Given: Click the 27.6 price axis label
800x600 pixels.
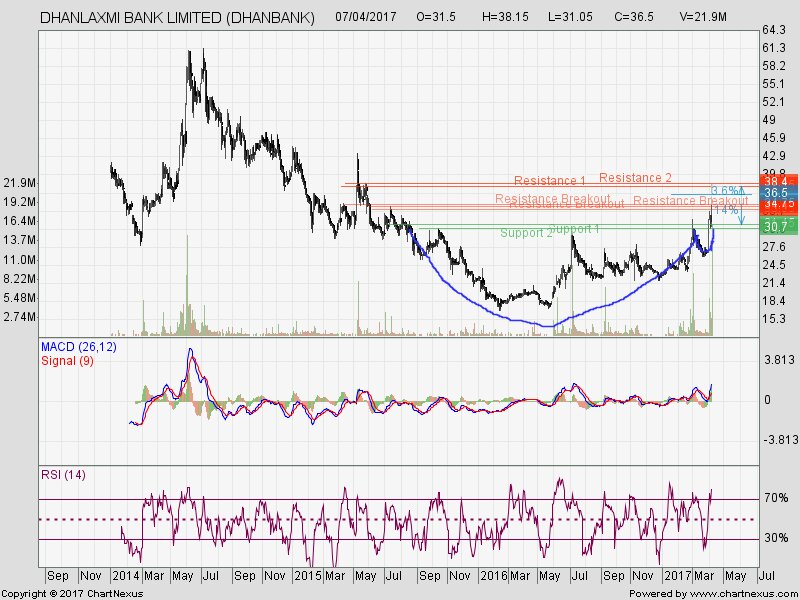Looking at the screenshot, I should click(x=774, y=247).
